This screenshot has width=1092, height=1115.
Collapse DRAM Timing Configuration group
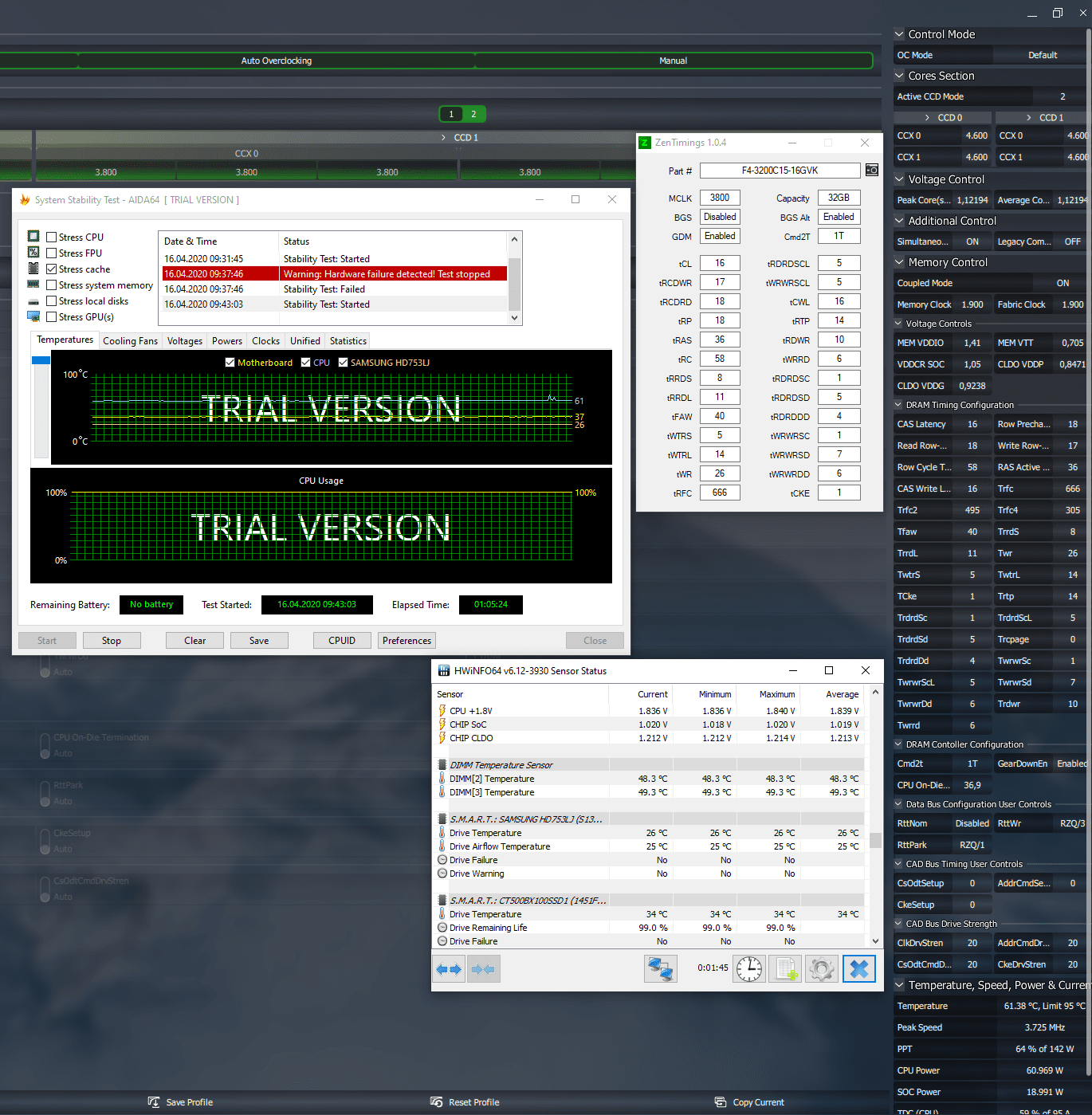click(898, 405)
